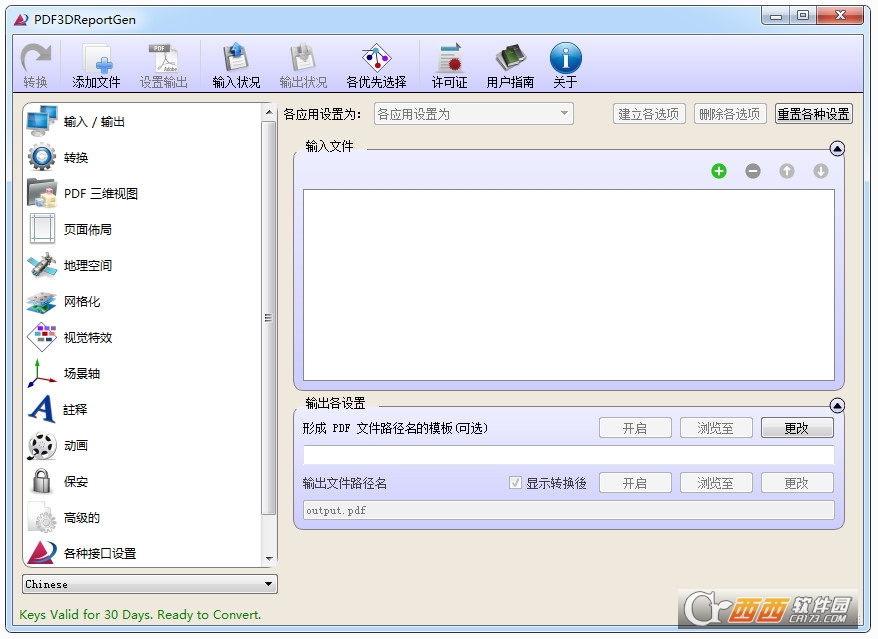The image size is (878, 639).
Task: Click the 输入 / 输出 sidebar label
Action: (94, 122)
